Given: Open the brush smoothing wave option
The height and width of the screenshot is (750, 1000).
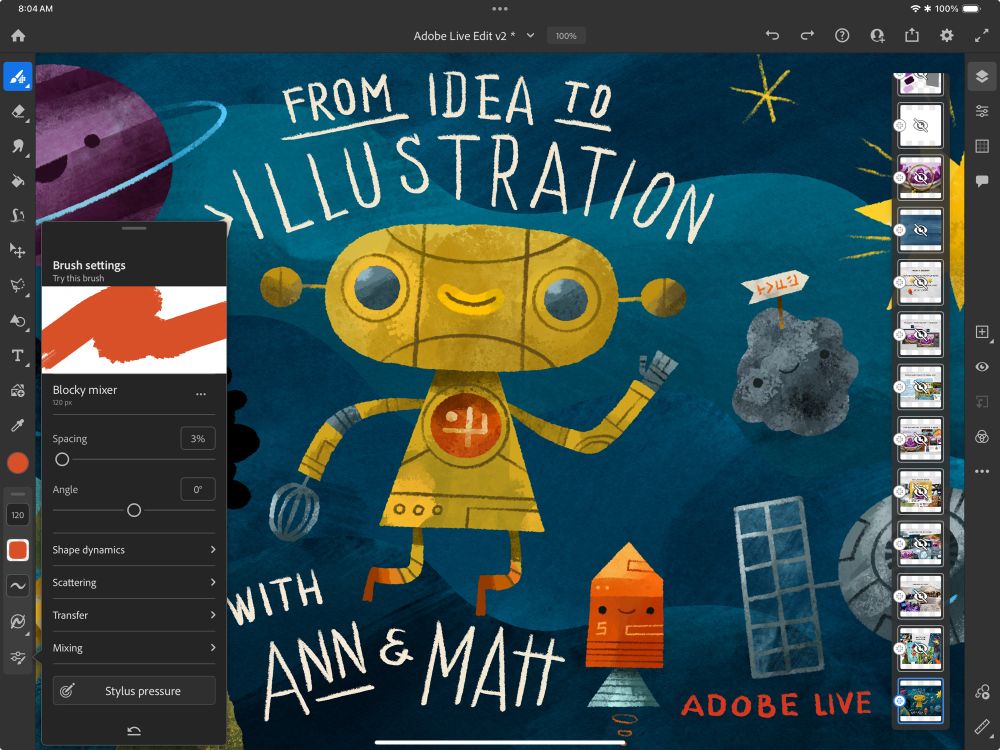Looking at the screenshot, I should (18, 585).
